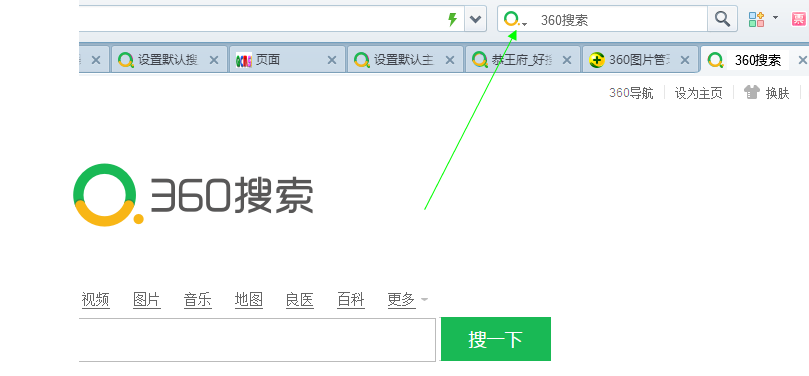Open the 音乐 search category
Screen dimensions: 809x376
click(x=198, y=300)
